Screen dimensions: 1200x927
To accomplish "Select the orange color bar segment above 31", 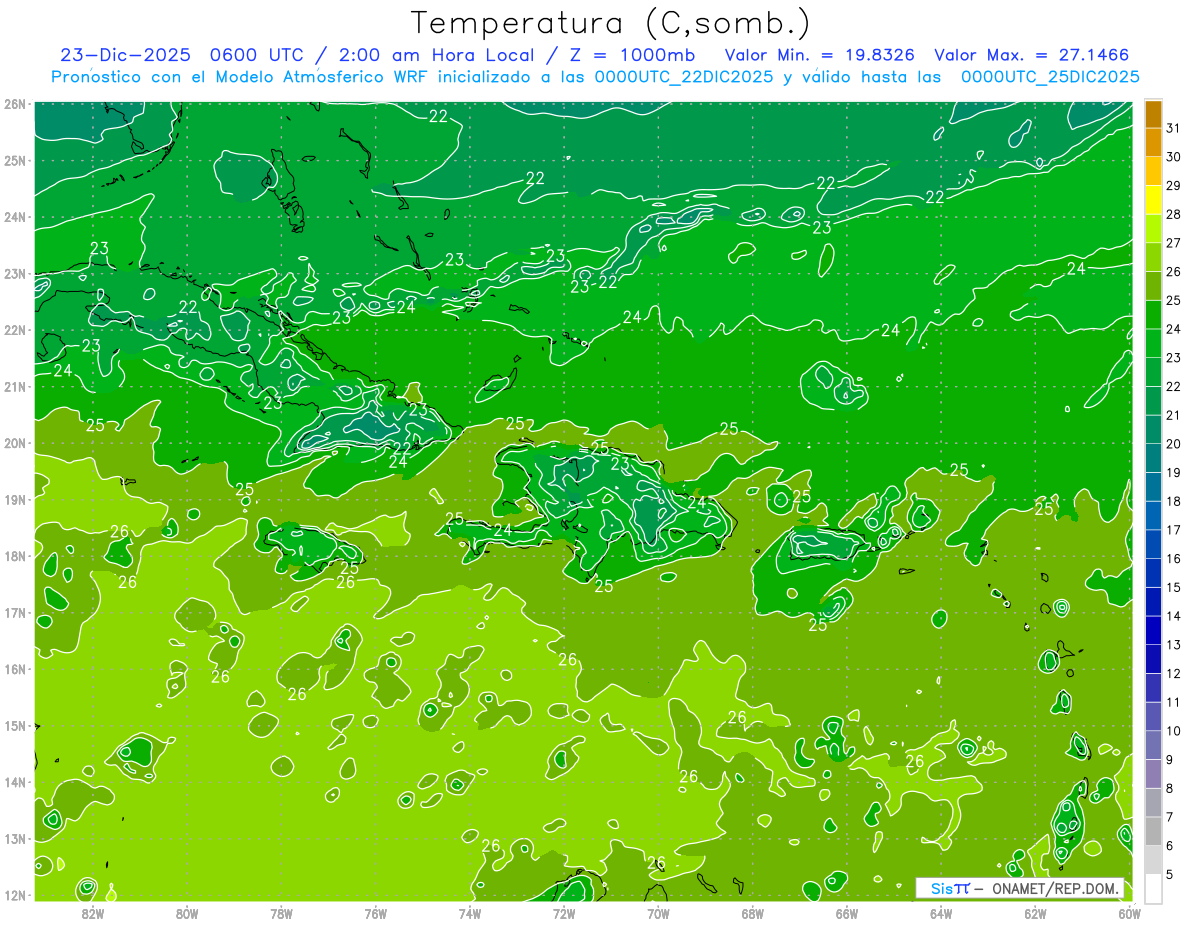I will point(1154,114).
